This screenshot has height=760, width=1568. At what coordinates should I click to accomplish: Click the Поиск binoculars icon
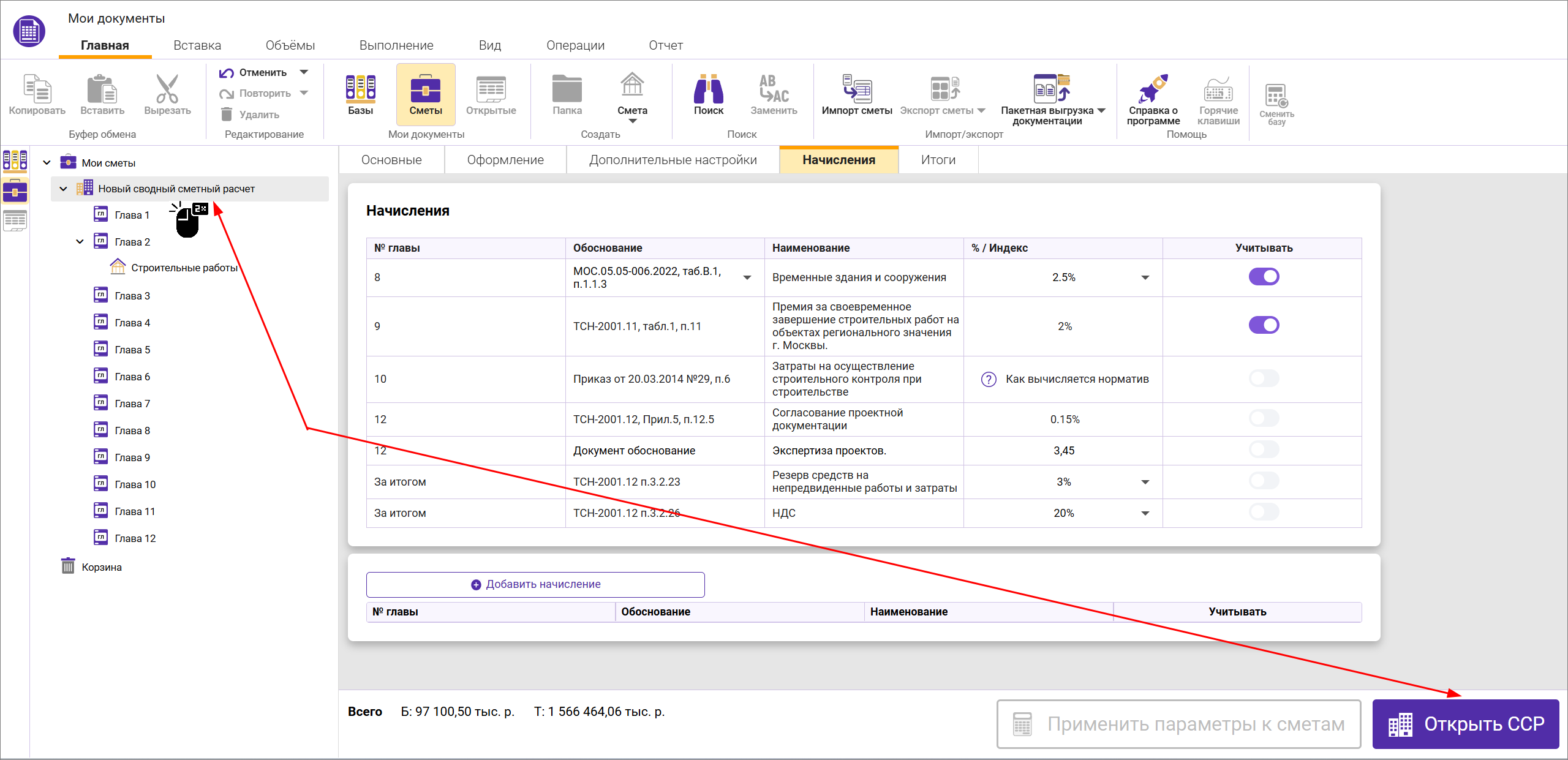(708, 89)
